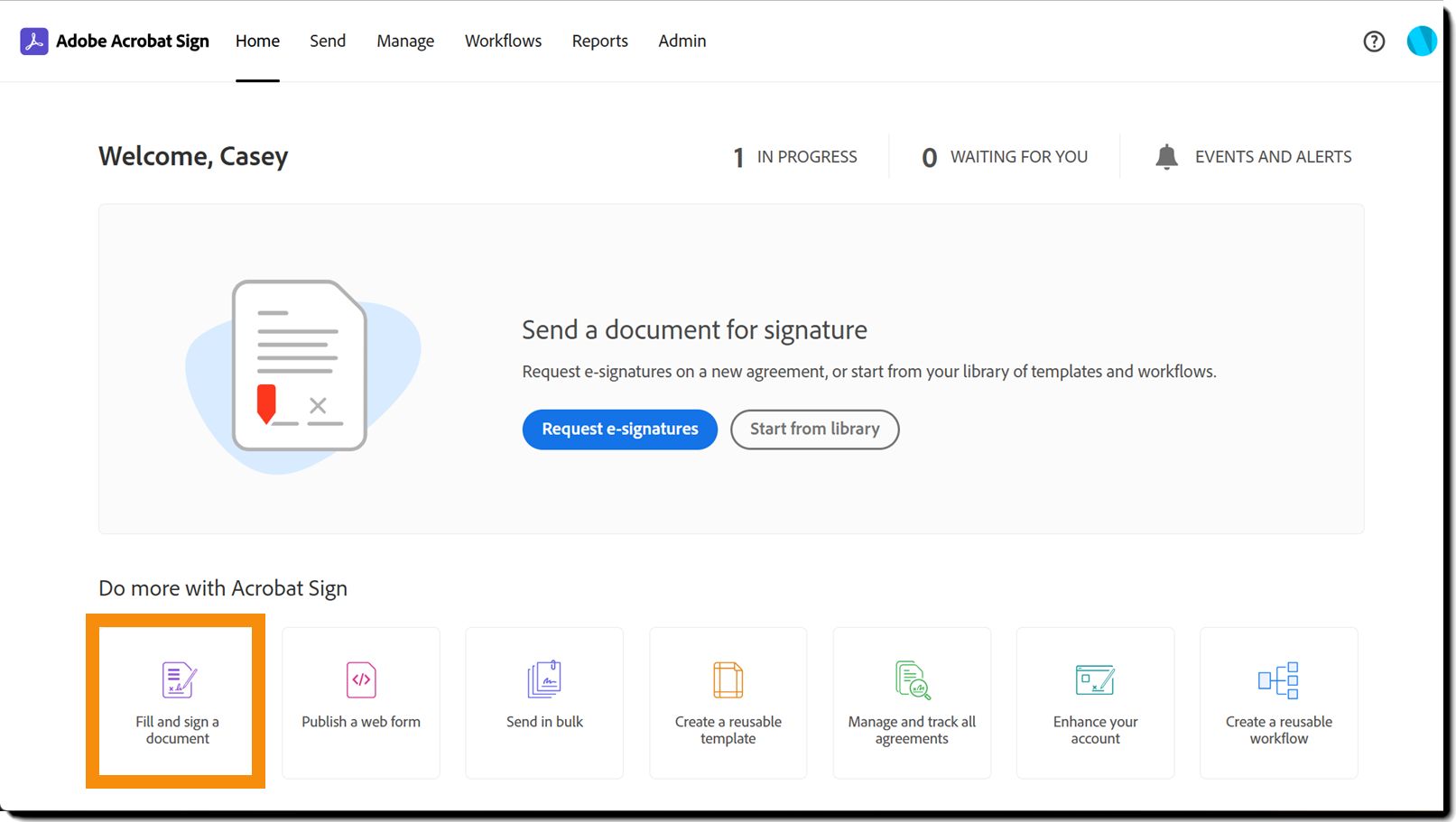
Task: Click the Do more with Acrobat Sign heading
Action: [x=223, y=588]
